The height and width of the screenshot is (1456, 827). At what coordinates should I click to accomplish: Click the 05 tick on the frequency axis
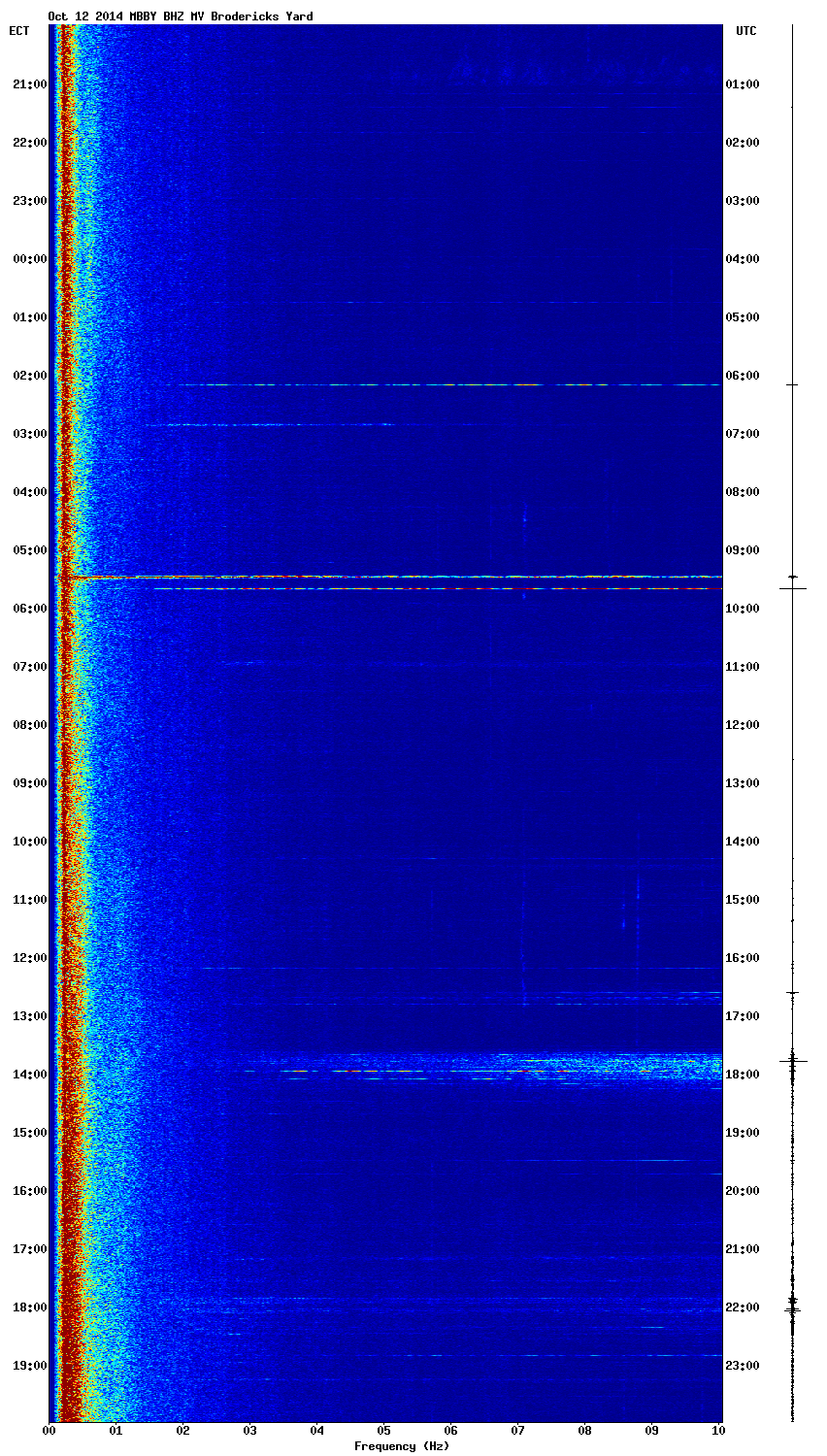383,1431
